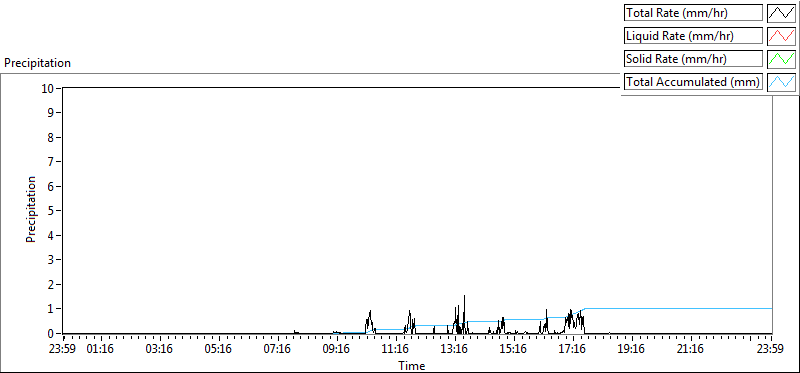Click the 01:16 time axis label
Screen dimensions: 800x373
(101, 350)
